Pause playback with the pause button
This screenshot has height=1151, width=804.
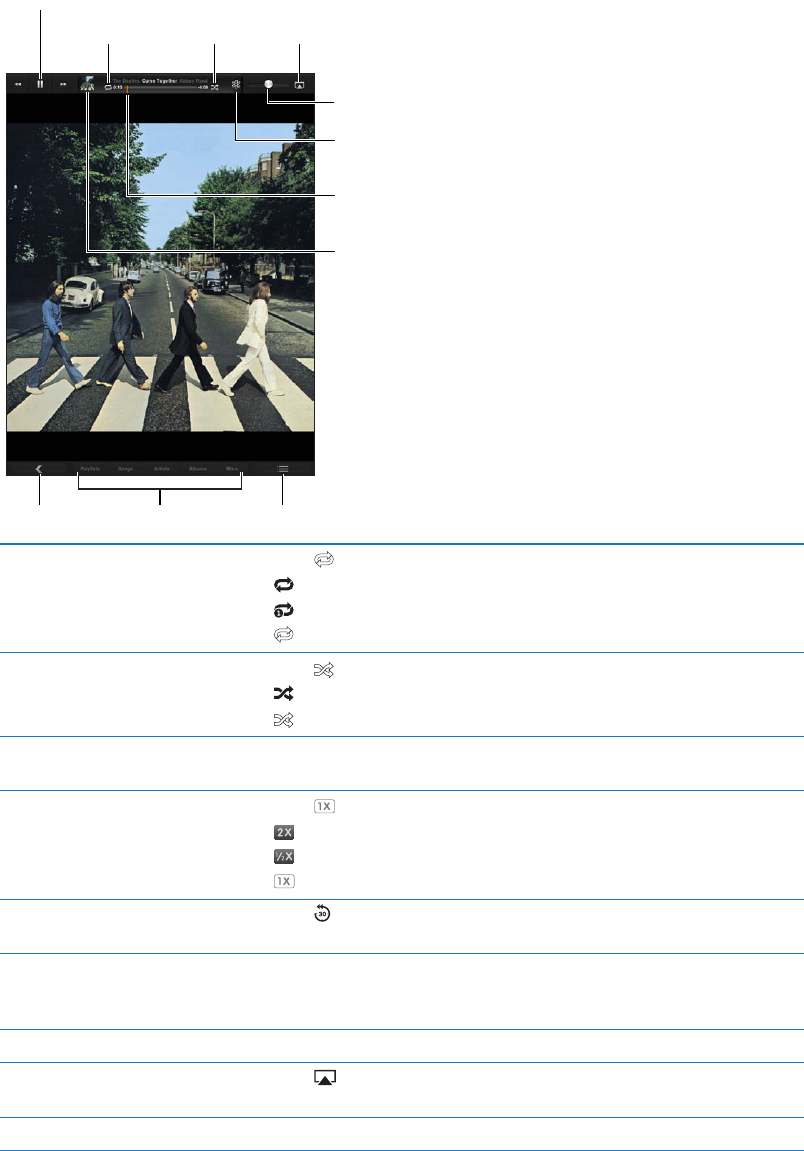40,84
